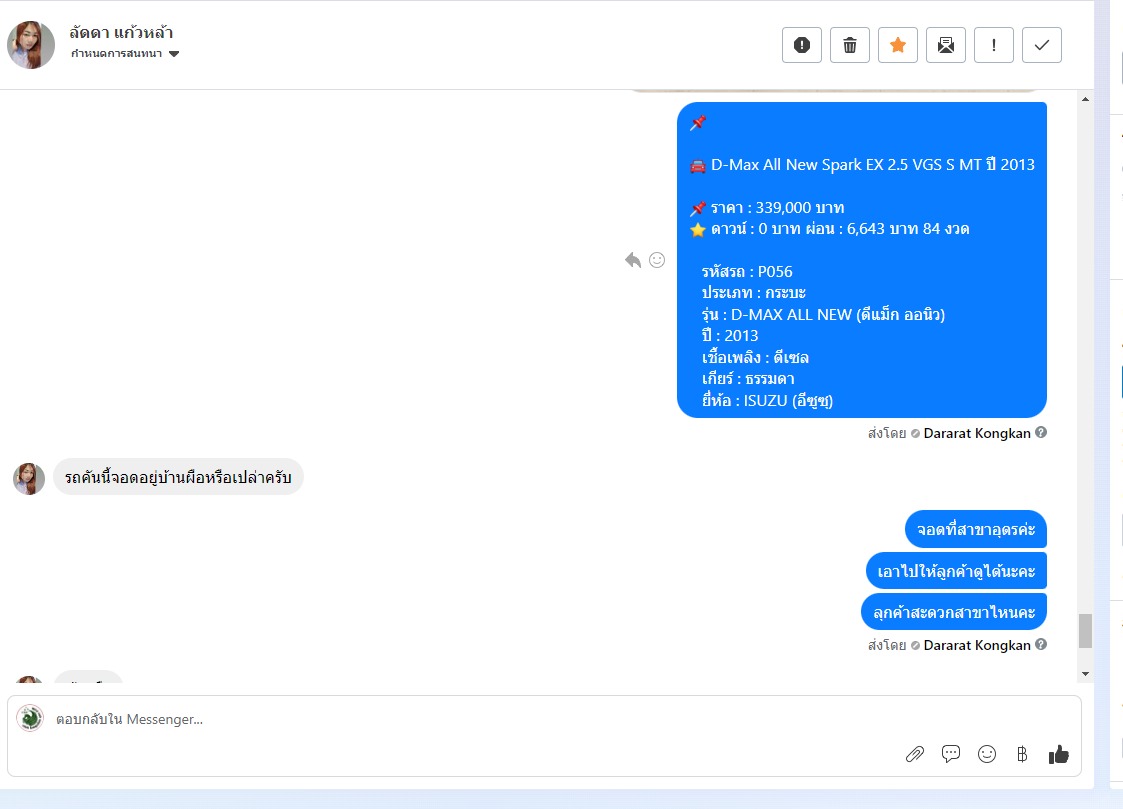Open payment request baht icon
Screen dimensions: 1123x809
coord(1022,754)
